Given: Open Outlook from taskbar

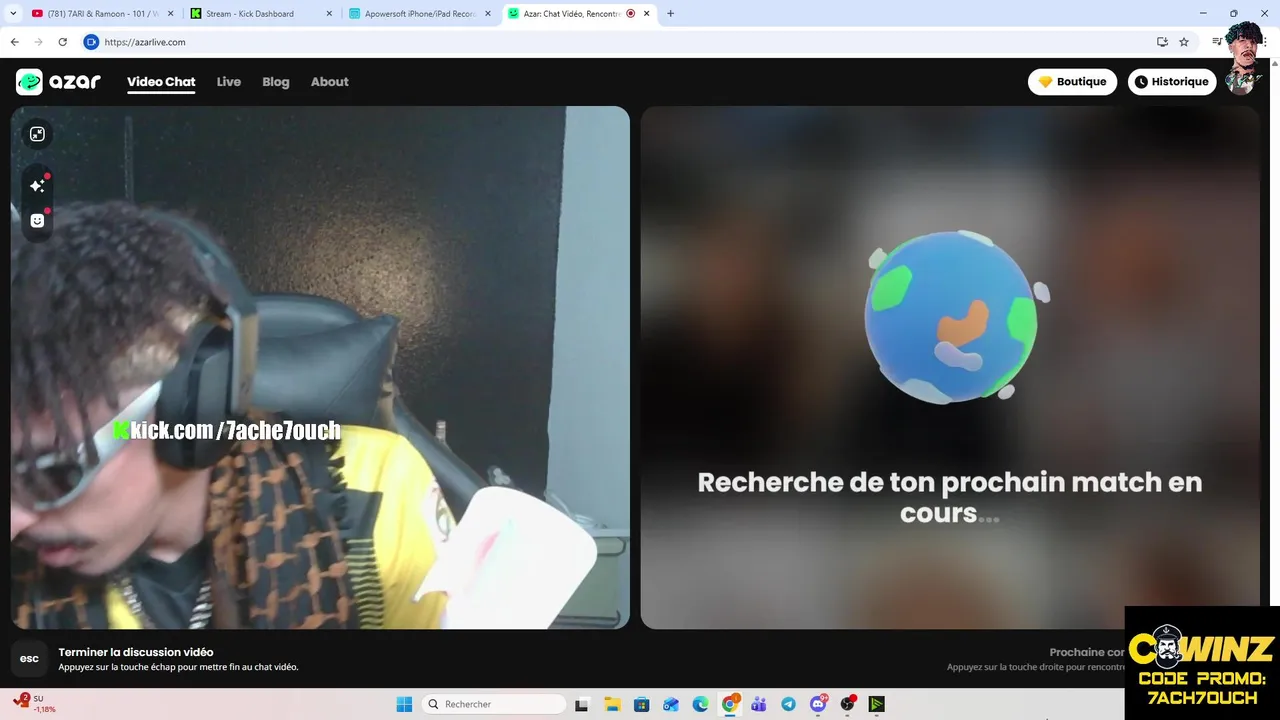Looking at the screenshot, I should click(671, 704).
